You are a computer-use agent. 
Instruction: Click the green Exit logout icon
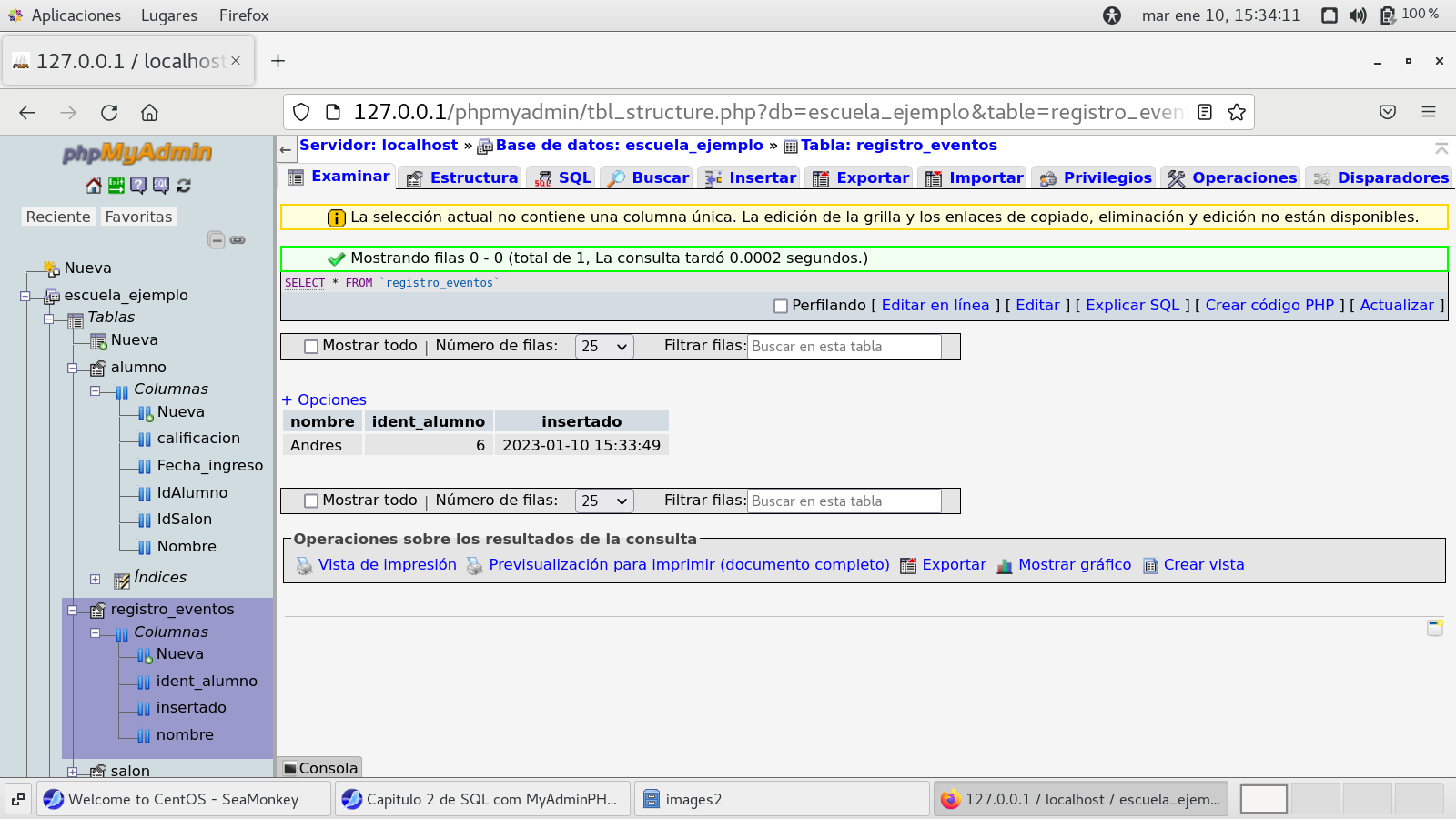point(116,186)
